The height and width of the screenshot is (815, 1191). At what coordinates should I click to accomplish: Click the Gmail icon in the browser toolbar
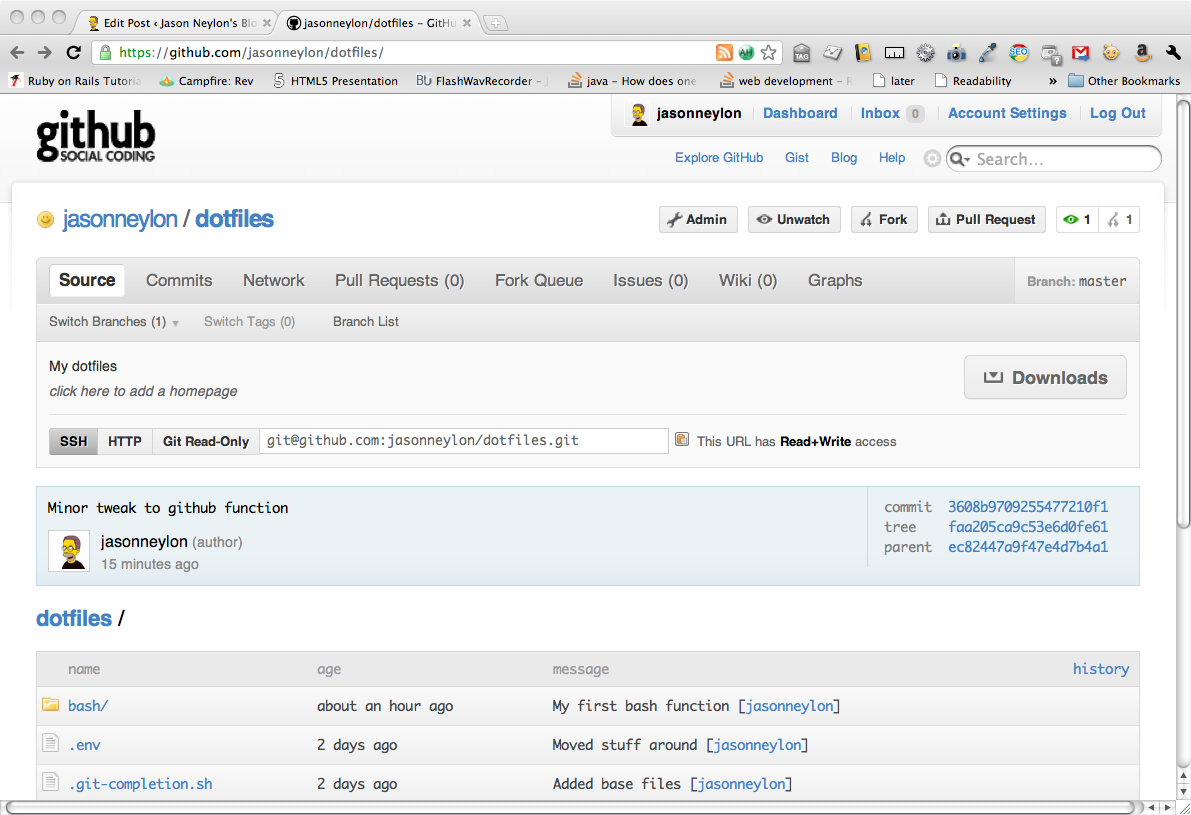[x=1080, y=54]
